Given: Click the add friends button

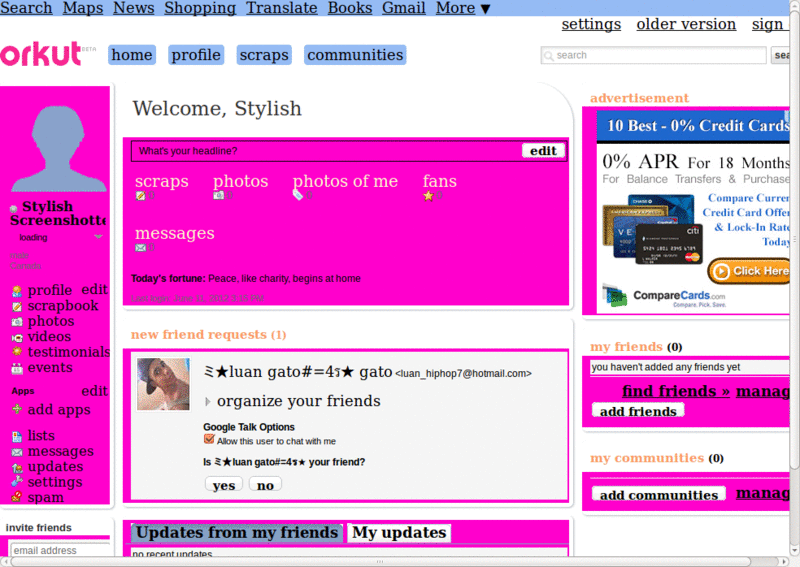Looking at the screenshot, I should (638, 411).
